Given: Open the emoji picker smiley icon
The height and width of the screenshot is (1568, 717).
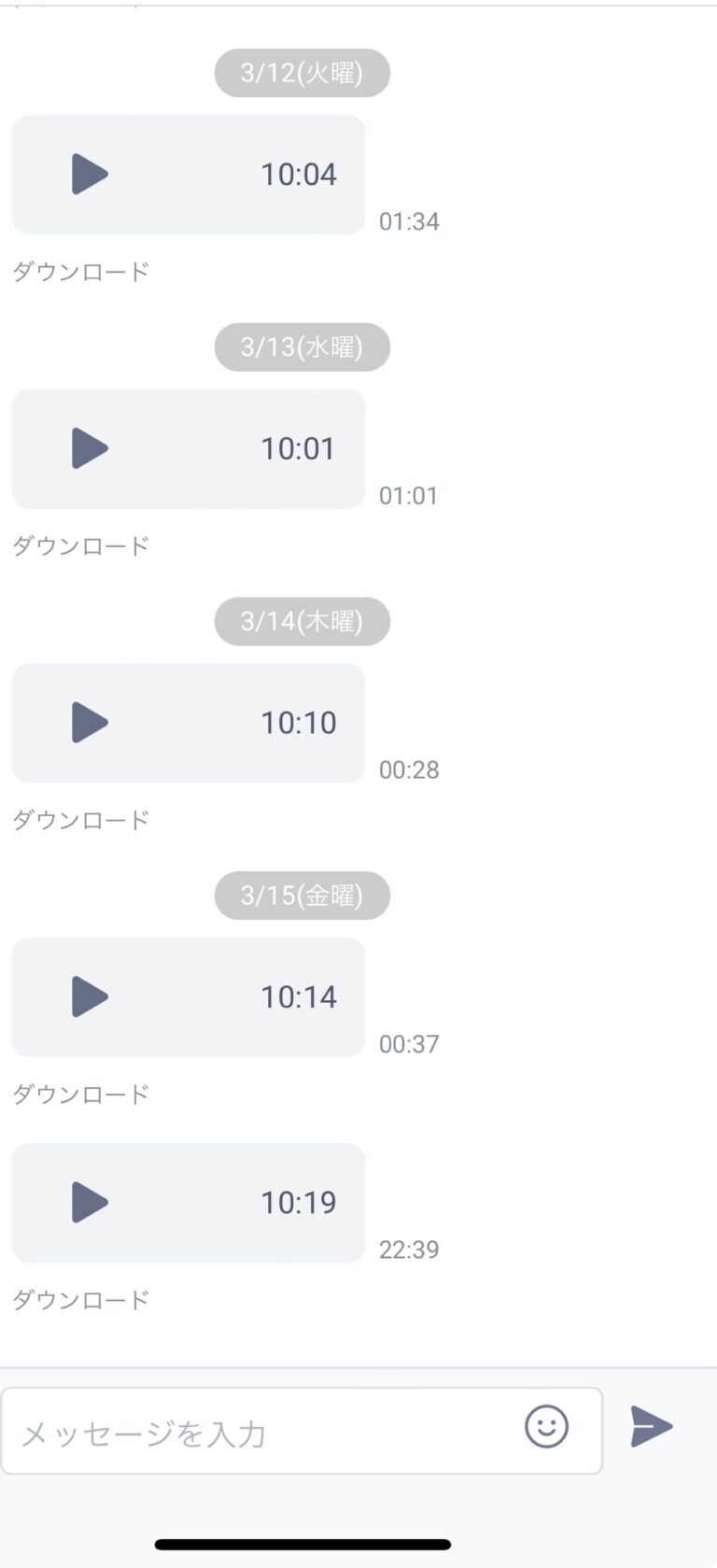Looking at the screenshot, I should tap(546, 1426).
